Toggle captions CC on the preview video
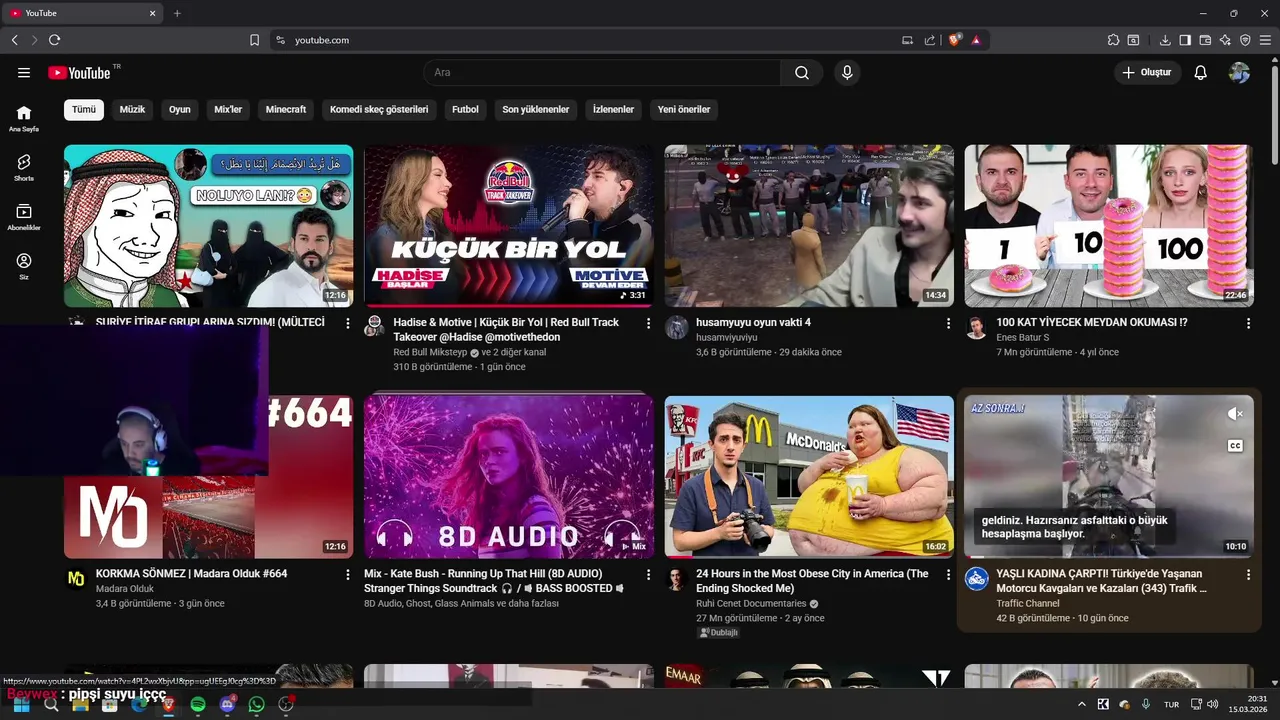This screenshot has width=1280, height=720. 1235,446
